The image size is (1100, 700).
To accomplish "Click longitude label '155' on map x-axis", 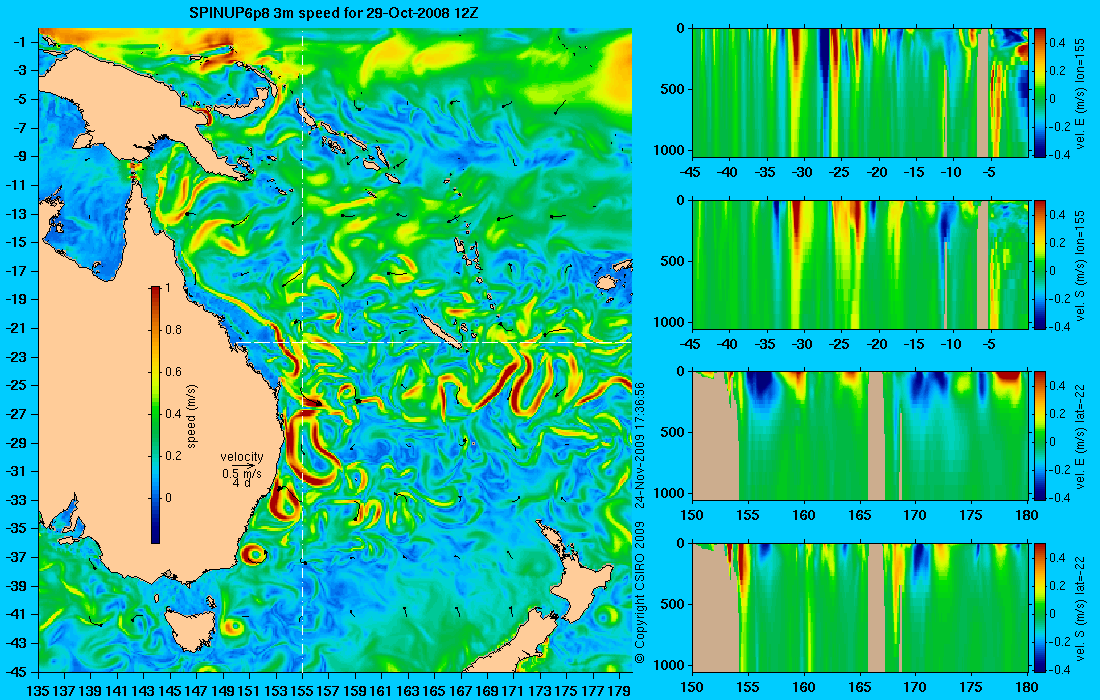I will (x=302, y=691).
